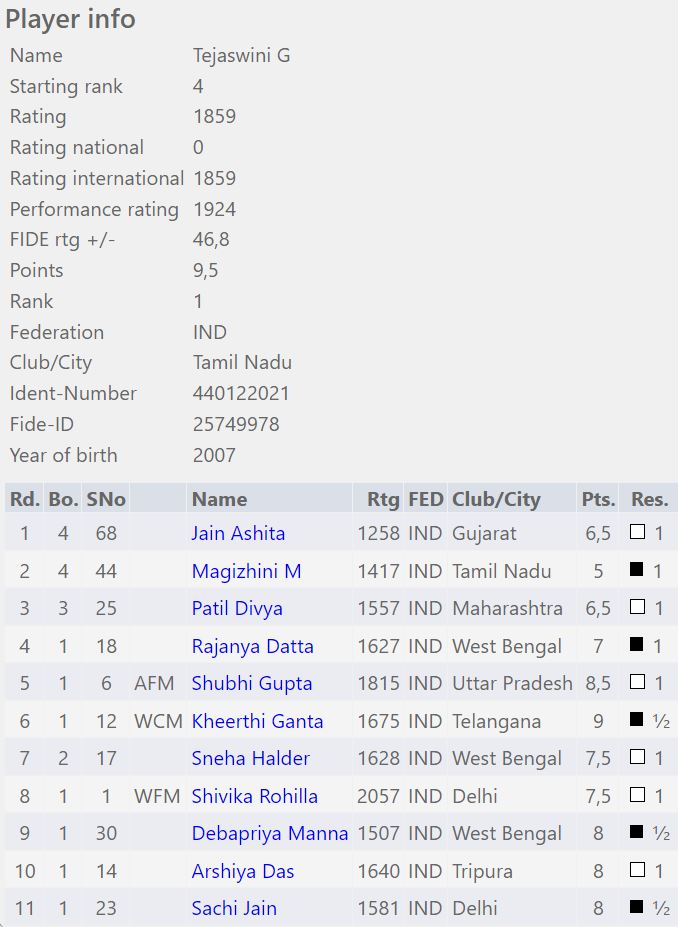Open Sachi Jain's player link
Image resolution: width=678 pixels, height=927 pixels.
point(234,908)
